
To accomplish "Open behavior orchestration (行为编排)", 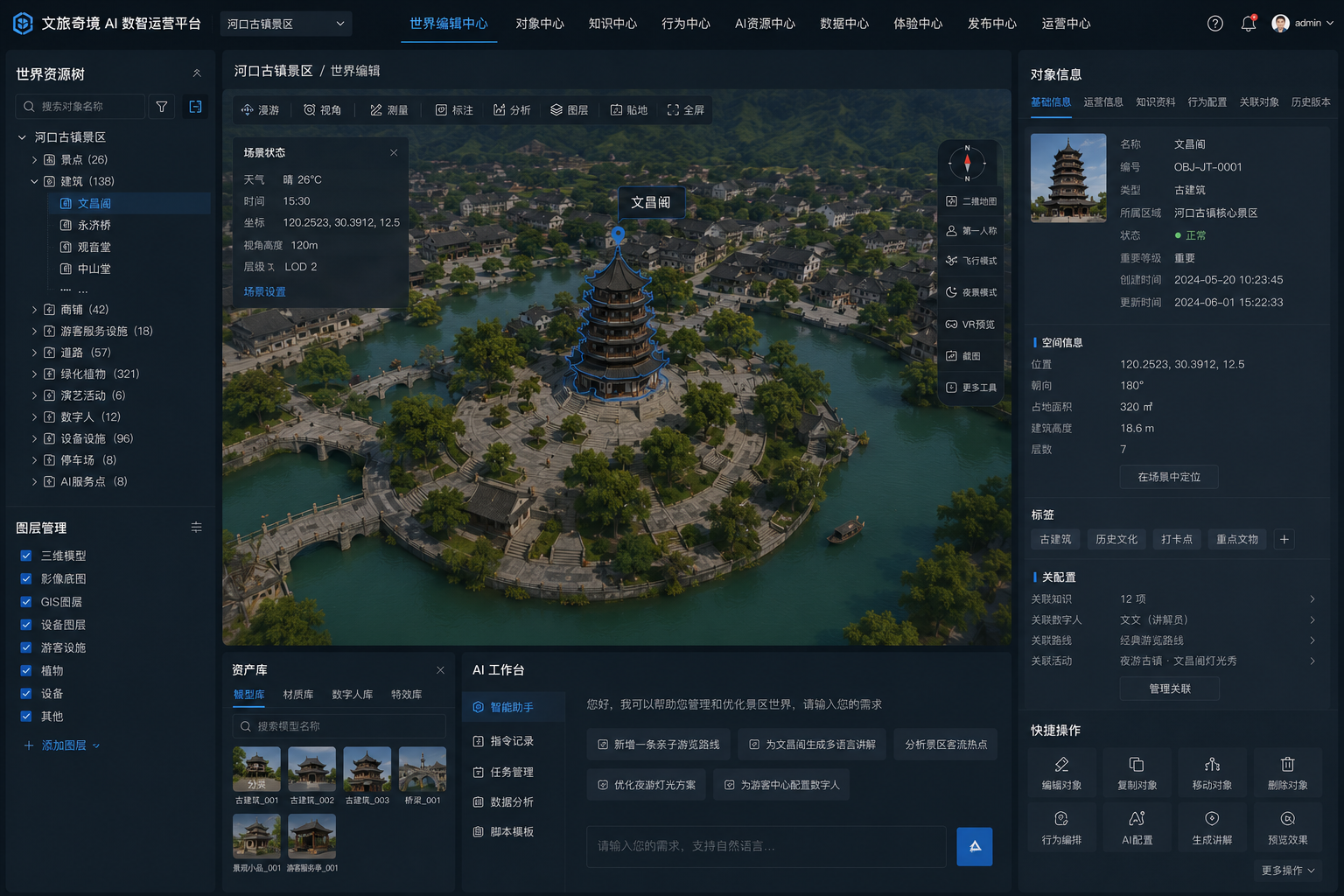I will coord(1061,828).
